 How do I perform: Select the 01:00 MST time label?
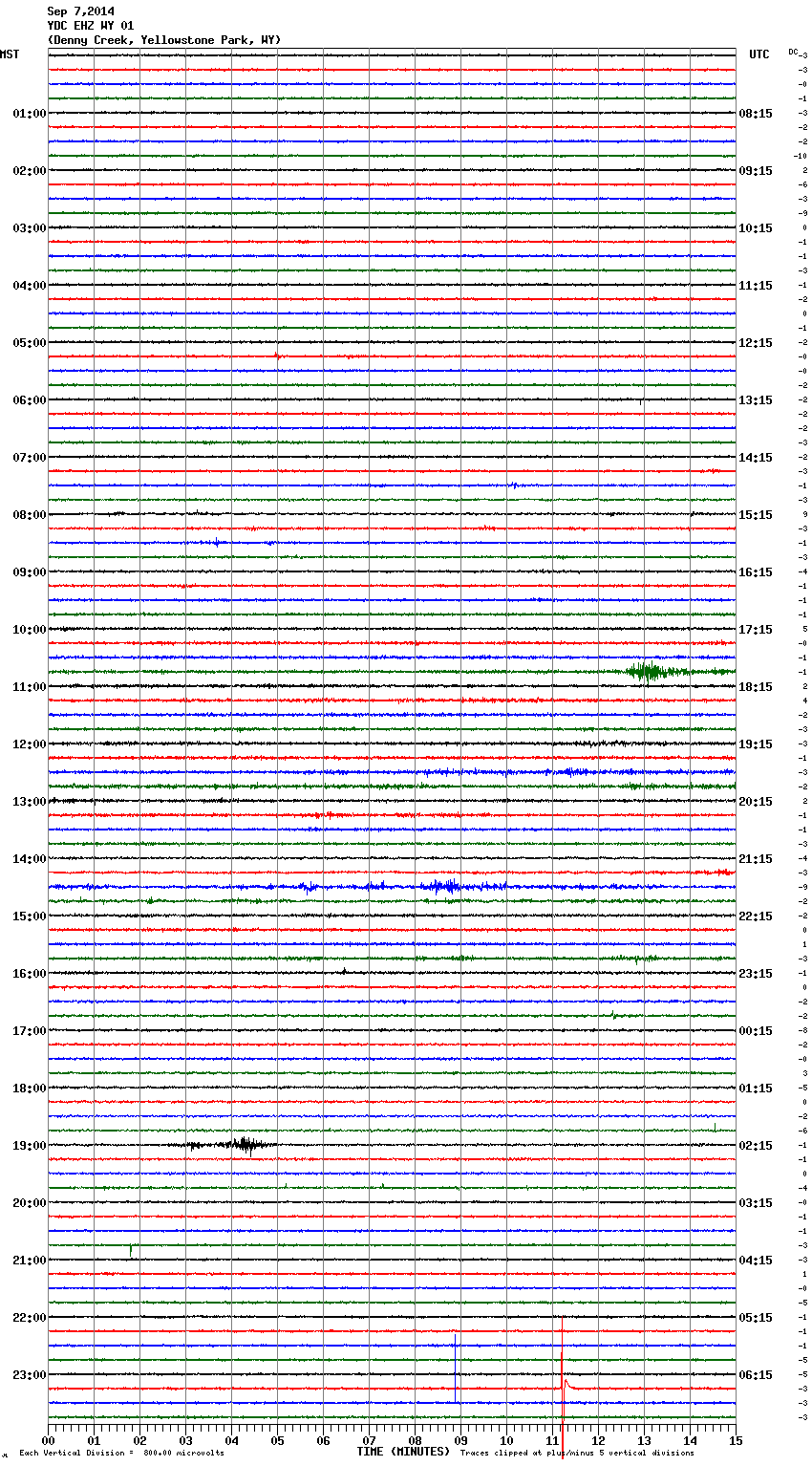(x=30, y=114)
